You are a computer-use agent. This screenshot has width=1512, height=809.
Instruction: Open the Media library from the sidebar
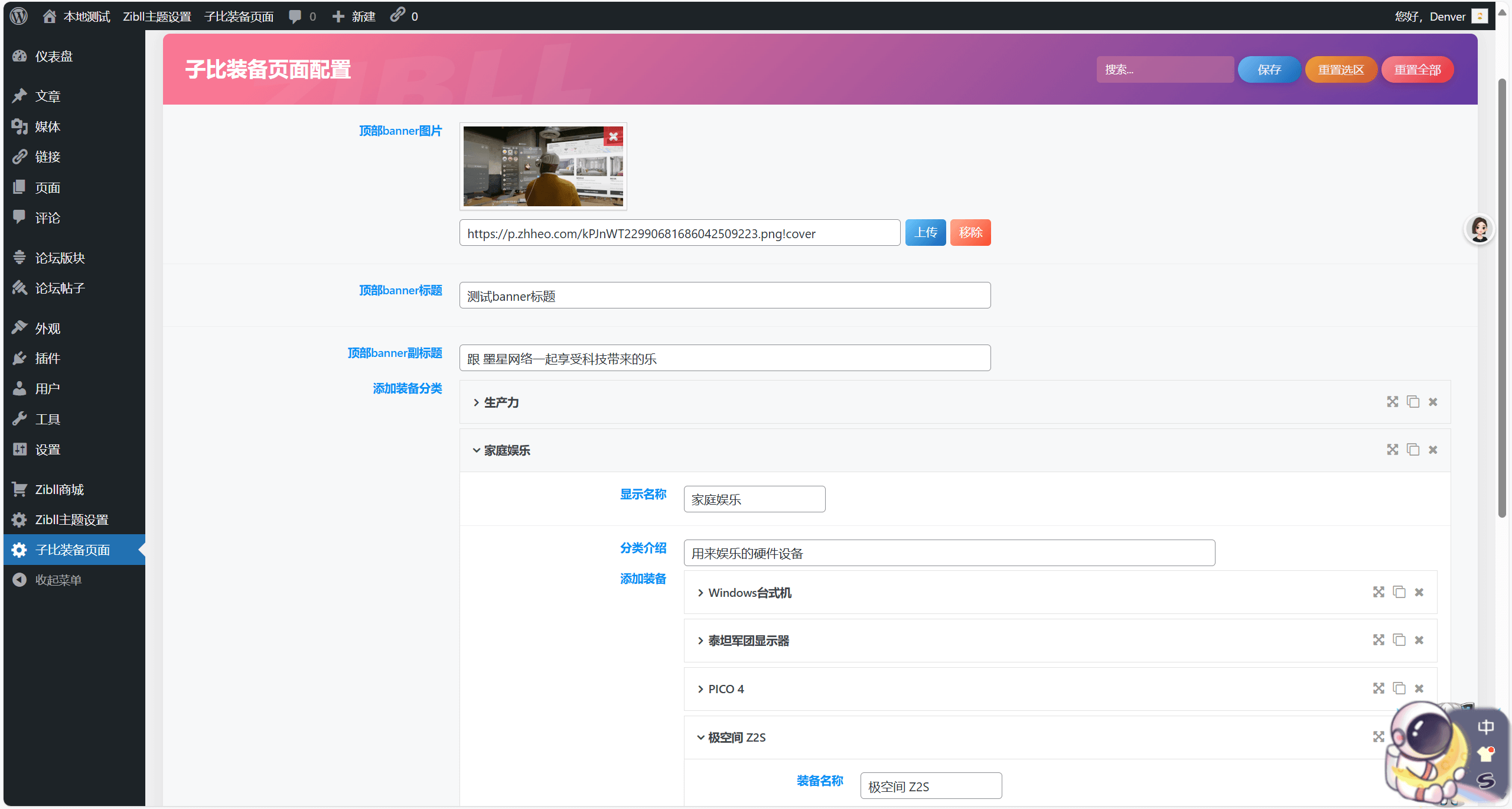pyautogui.click(x=47, y=126)
